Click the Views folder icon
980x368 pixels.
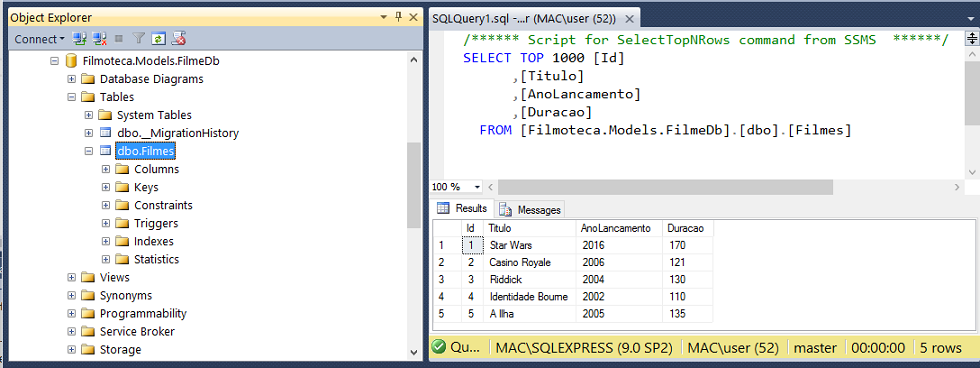coord(88,277)
